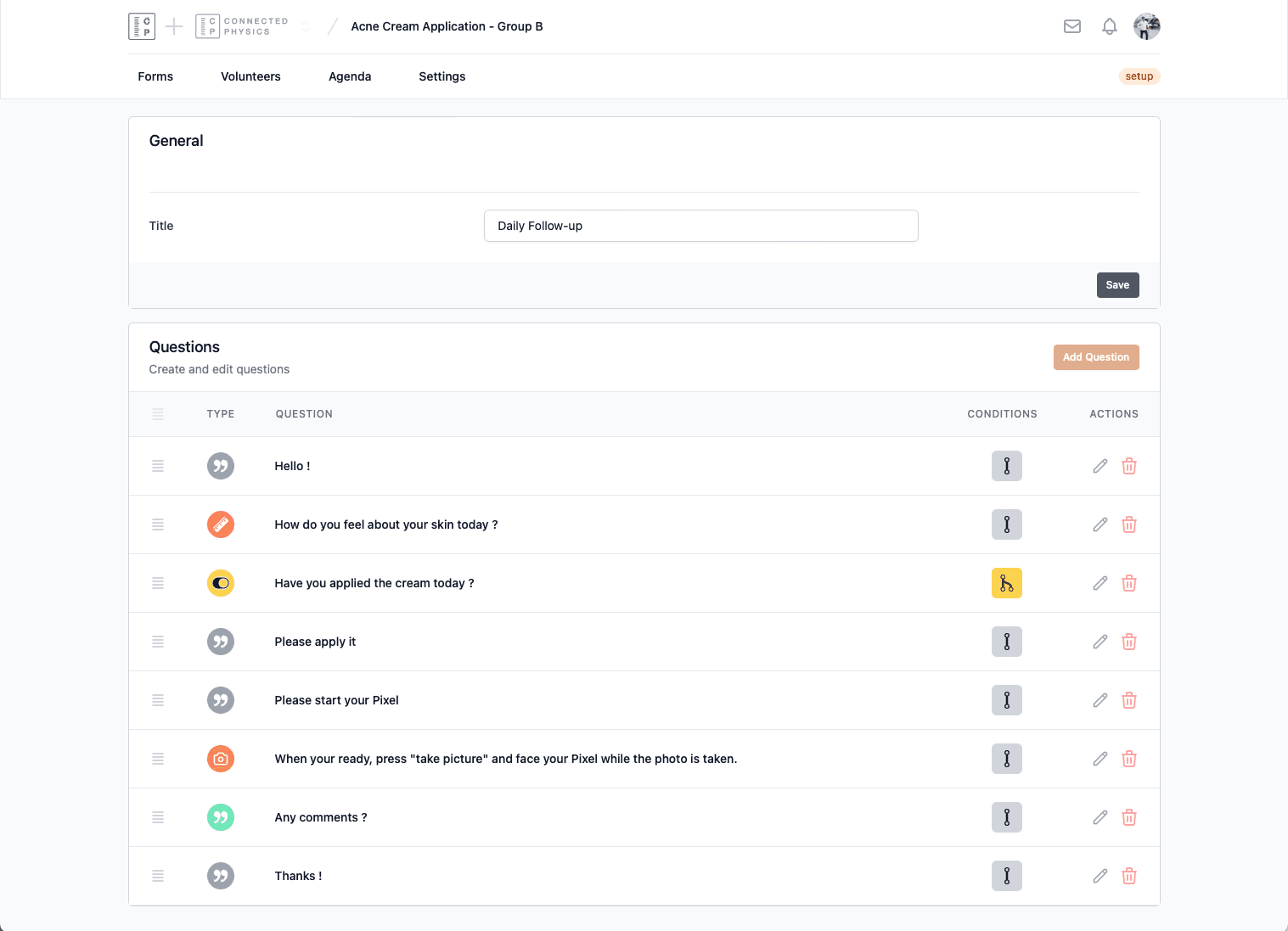The width and height of the screenshot is (1288, 931).
Task: Click the day-night type icon for the cream question
Action: [220, 583]
